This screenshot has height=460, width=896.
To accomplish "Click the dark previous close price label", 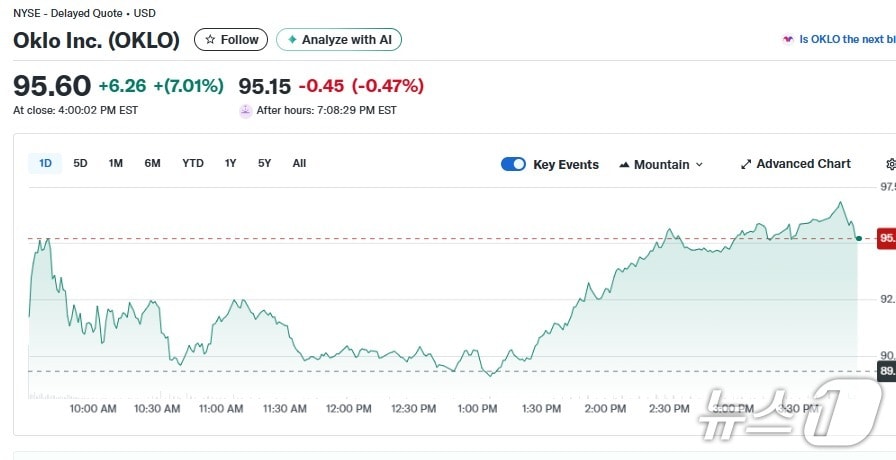I will (x=886, y=371).
